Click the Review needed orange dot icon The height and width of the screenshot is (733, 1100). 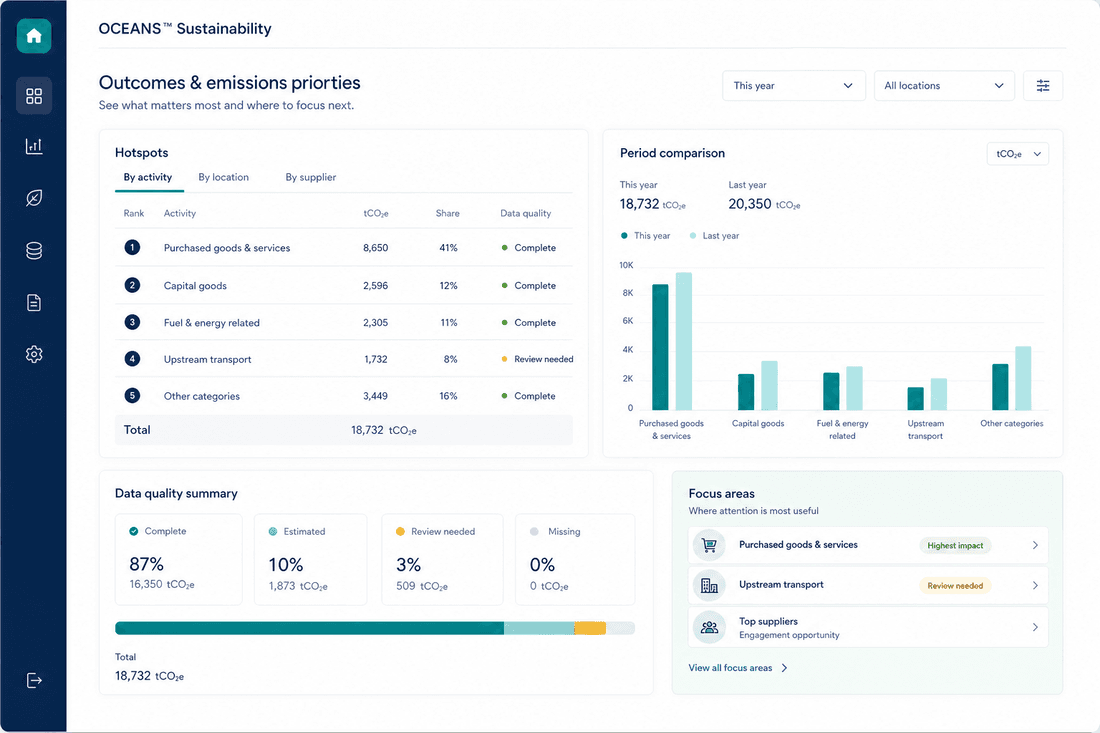400,532
